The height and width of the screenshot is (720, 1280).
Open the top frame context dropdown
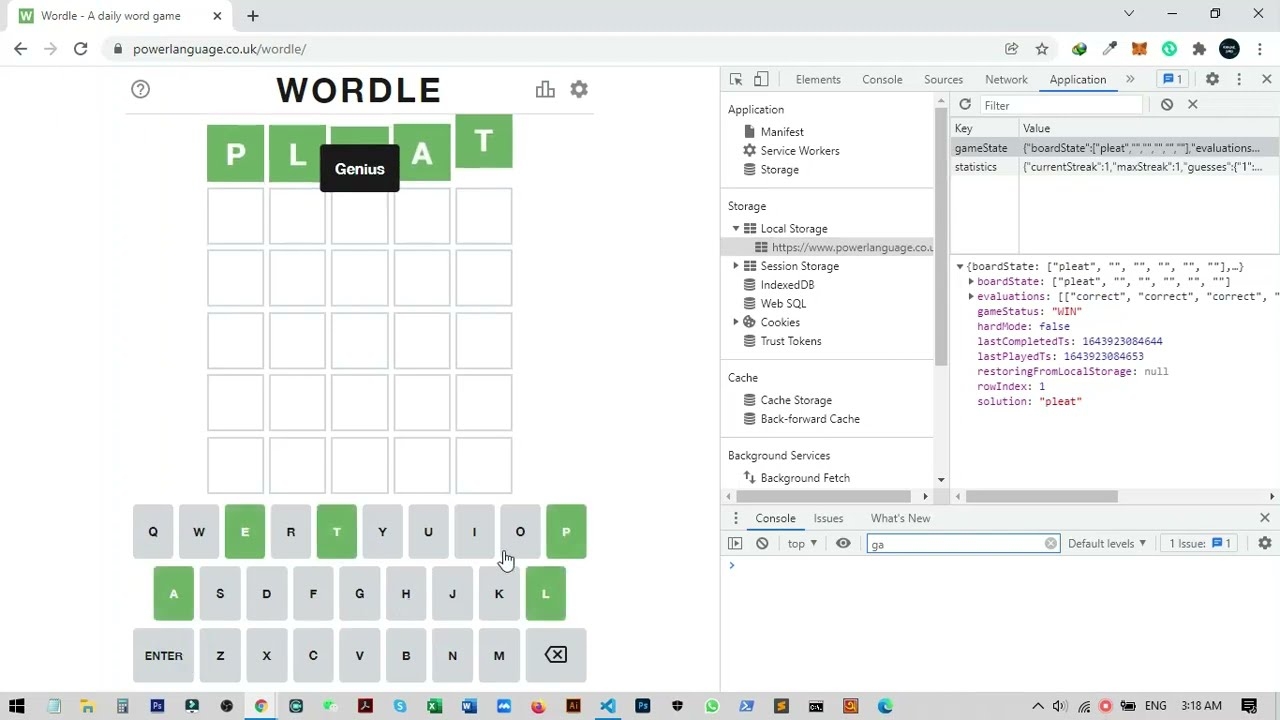800,543
